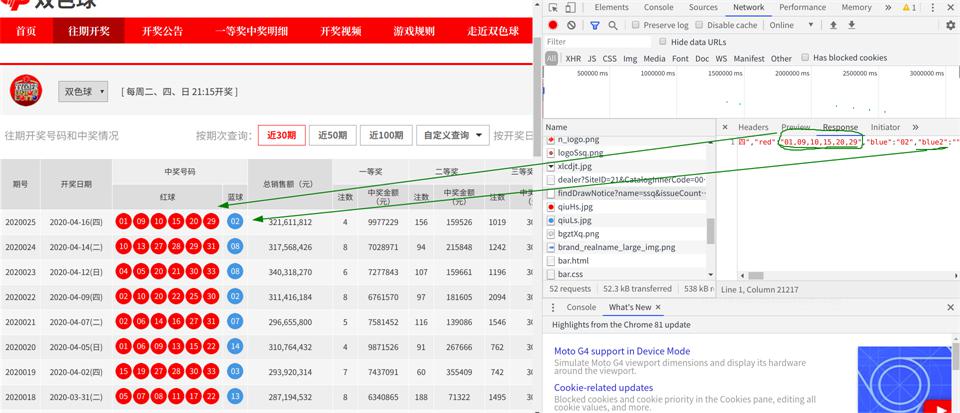Click the double color ball lottery logo
960x413 pixels.
26,90
